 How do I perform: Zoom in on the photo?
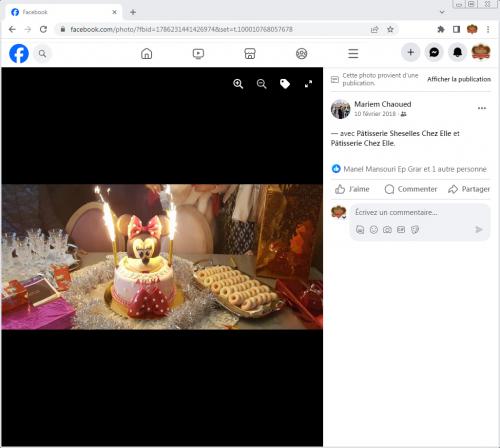[x=238, y=84]
